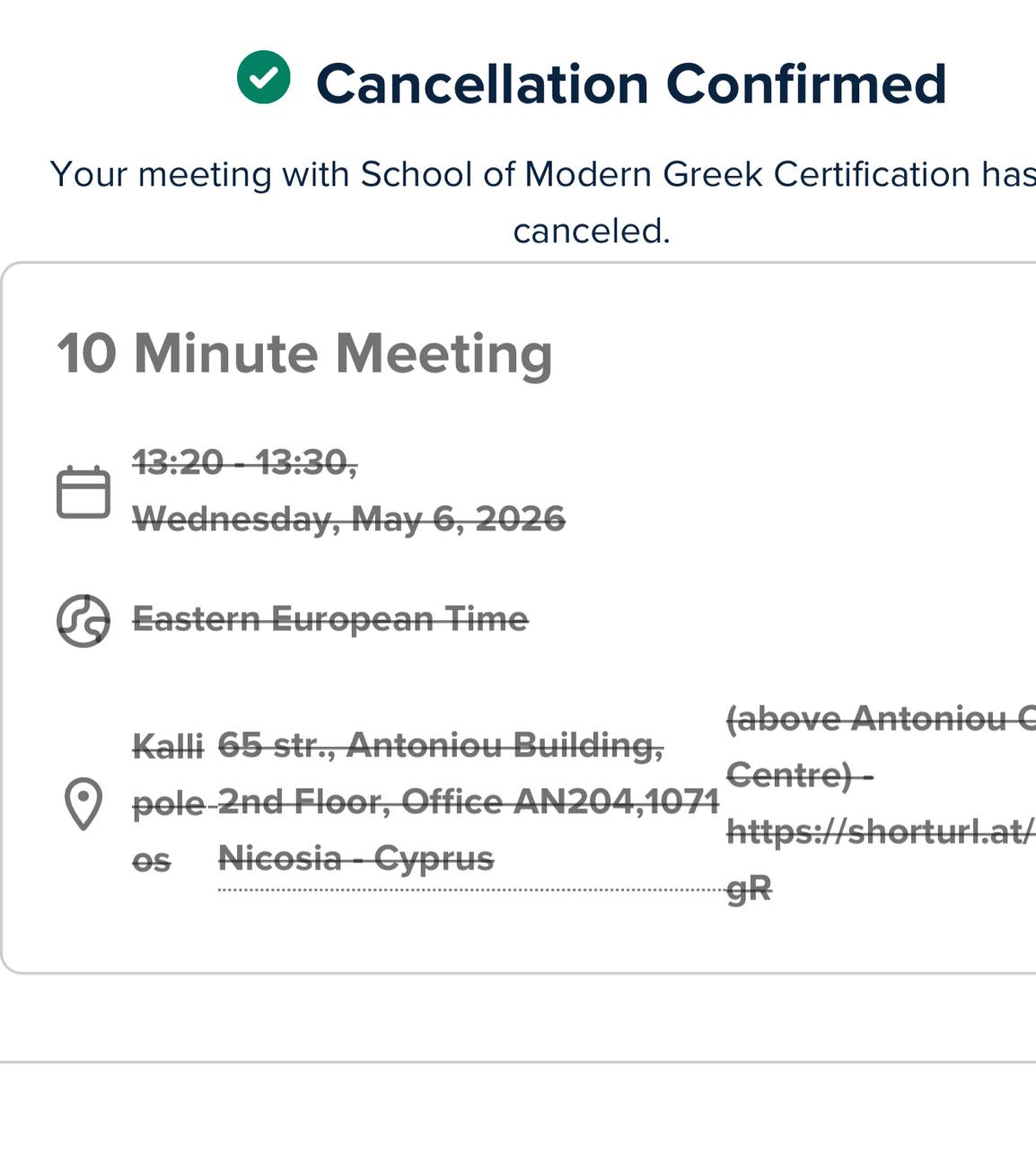Click the 65 str., Antoniou Building address line
The image size is (1036, 1149).
[x=440, y=745]
